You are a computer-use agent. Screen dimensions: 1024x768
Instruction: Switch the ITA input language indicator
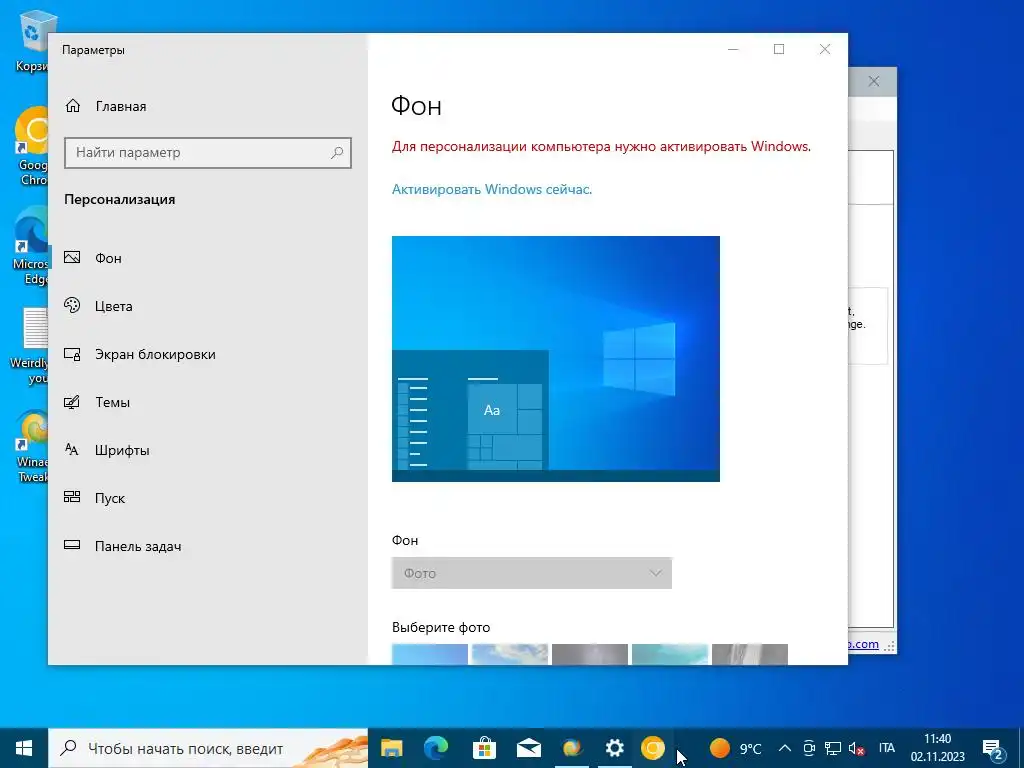point(887,748)
